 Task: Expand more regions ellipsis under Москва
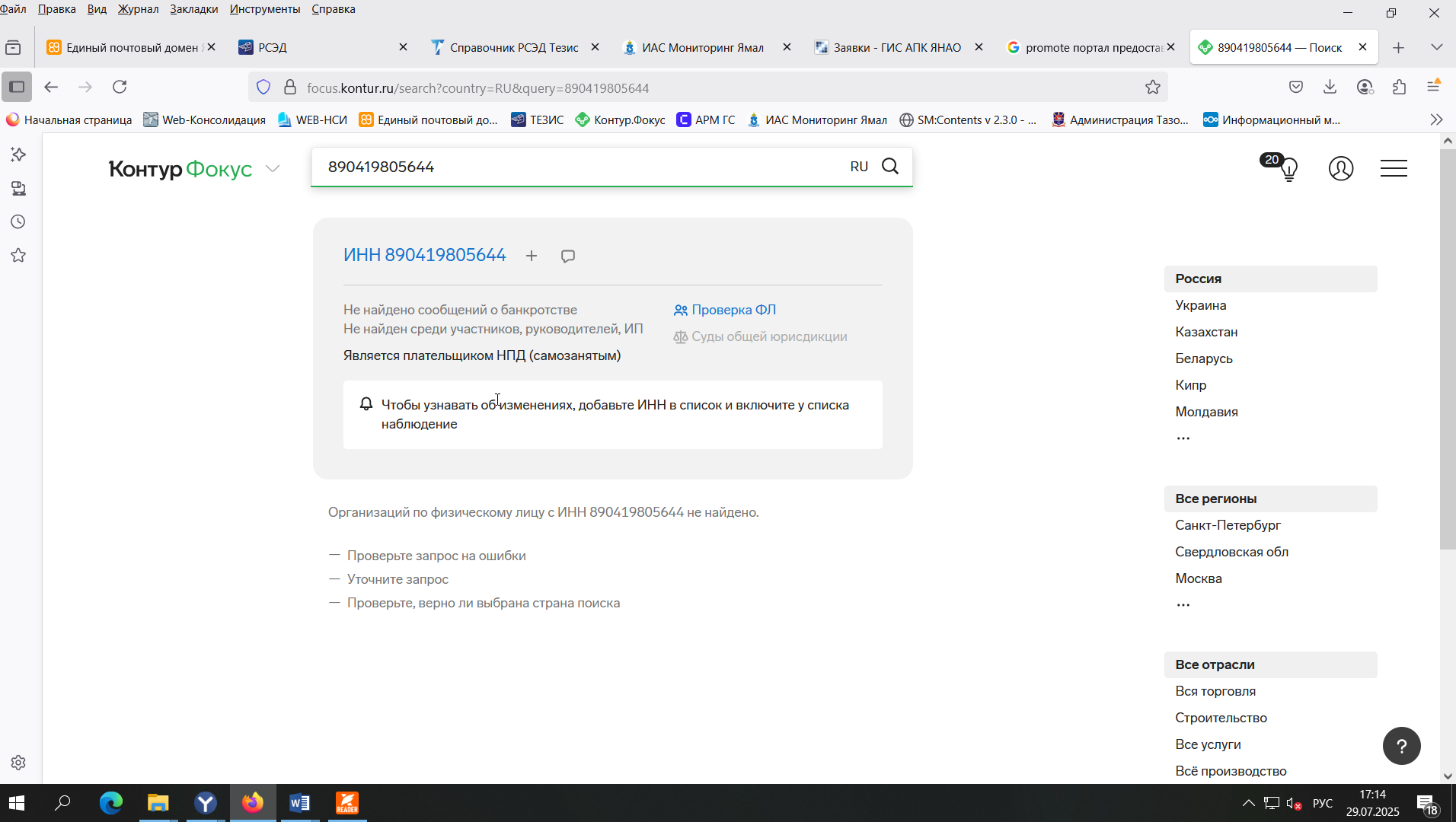[1183, 605]
